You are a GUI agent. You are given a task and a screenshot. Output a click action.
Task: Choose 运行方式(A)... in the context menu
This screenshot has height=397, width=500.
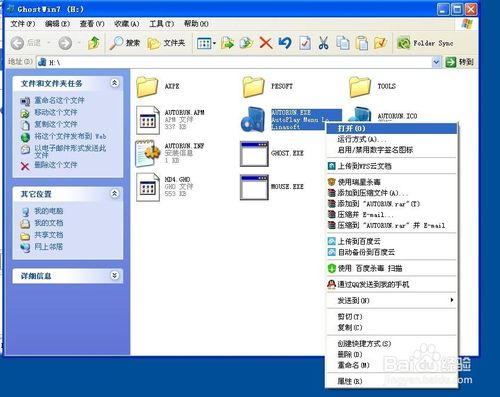(391, 139)
